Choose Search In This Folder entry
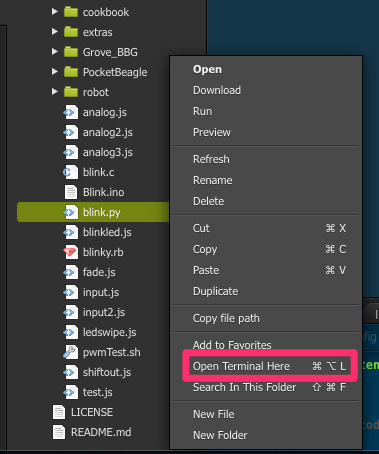The width and height of the screenshot is (379, 454). [x=266, y=387]
